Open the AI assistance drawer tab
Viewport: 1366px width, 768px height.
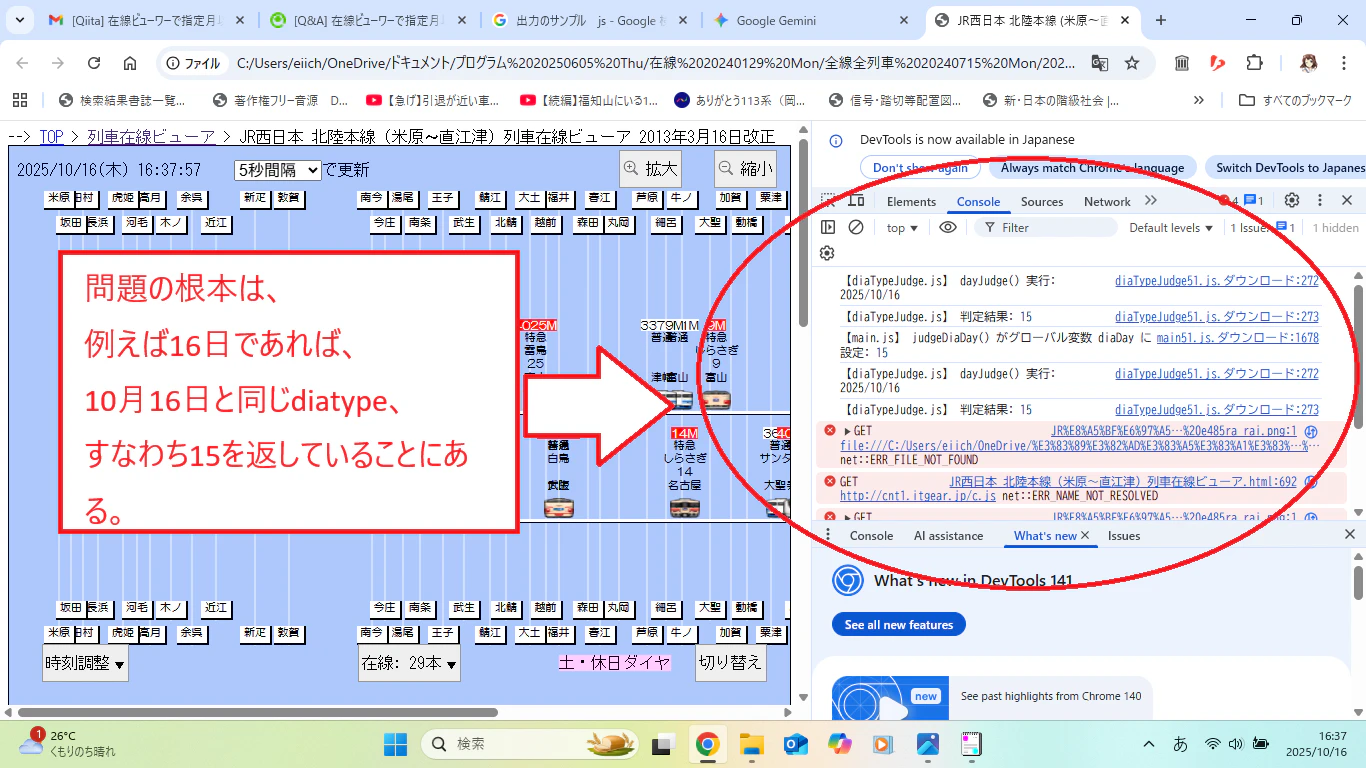click(948, 536)
